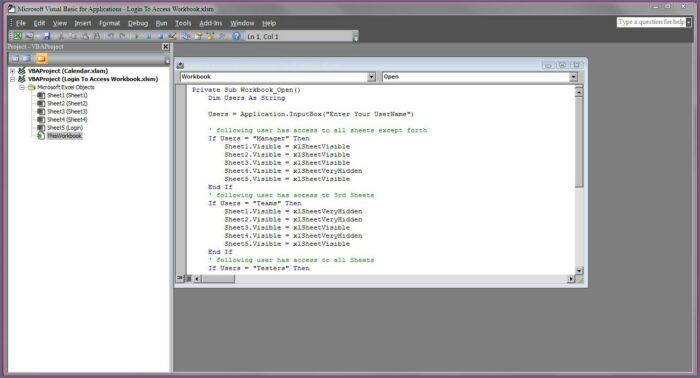This screenshot has width=700, height=378.
Task: Click the Type a question for help box
Action: tap(651, 22)
